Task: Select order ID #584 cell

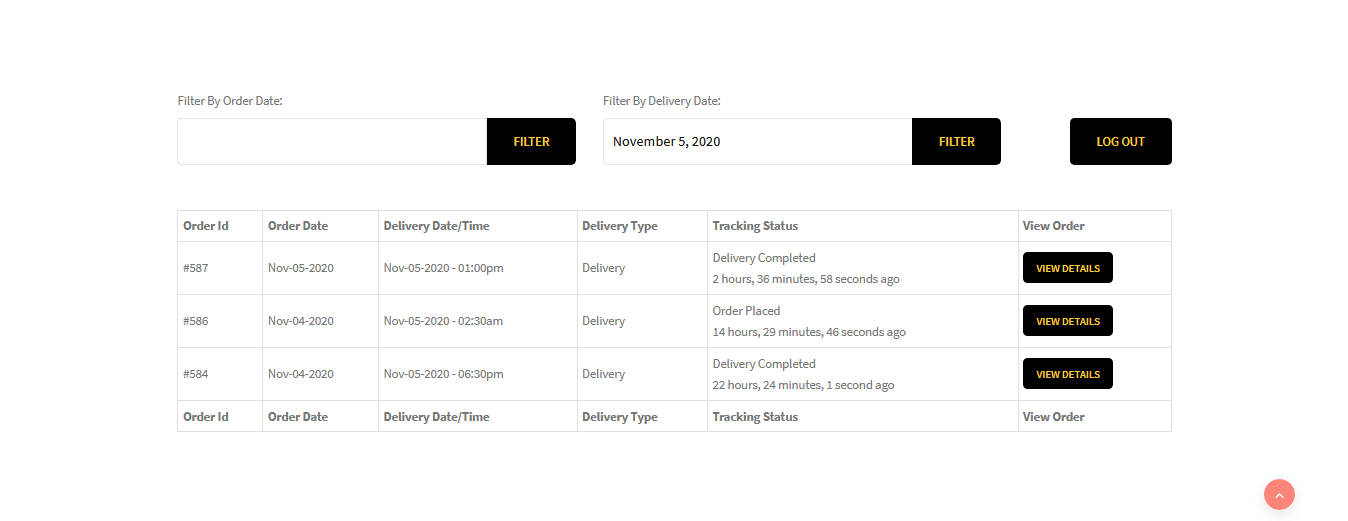Action: 196,374
